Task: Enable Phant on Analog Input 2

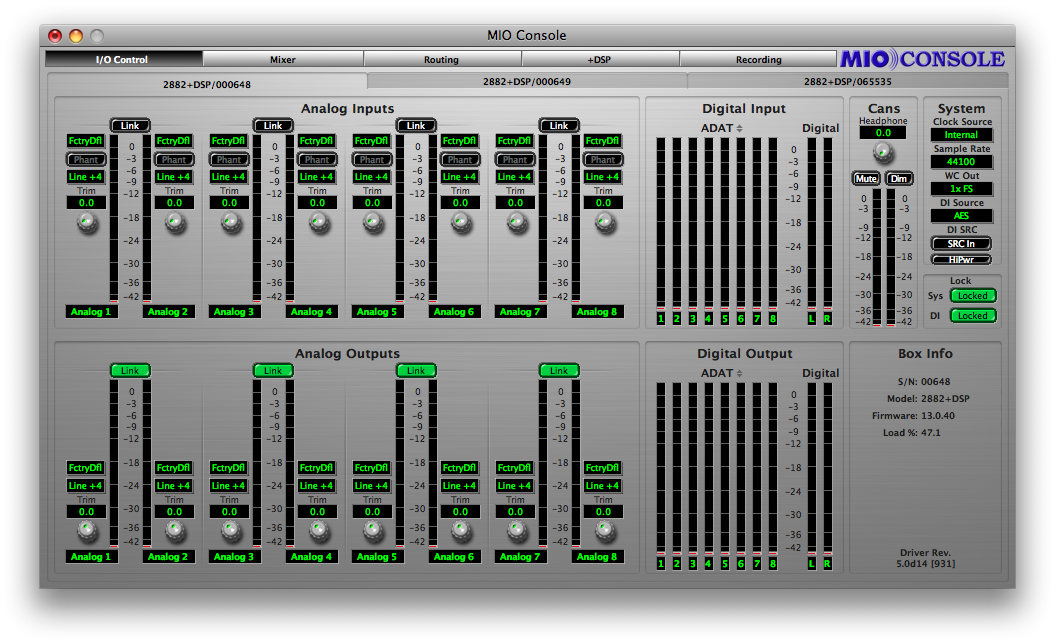Action: (174, 159)
